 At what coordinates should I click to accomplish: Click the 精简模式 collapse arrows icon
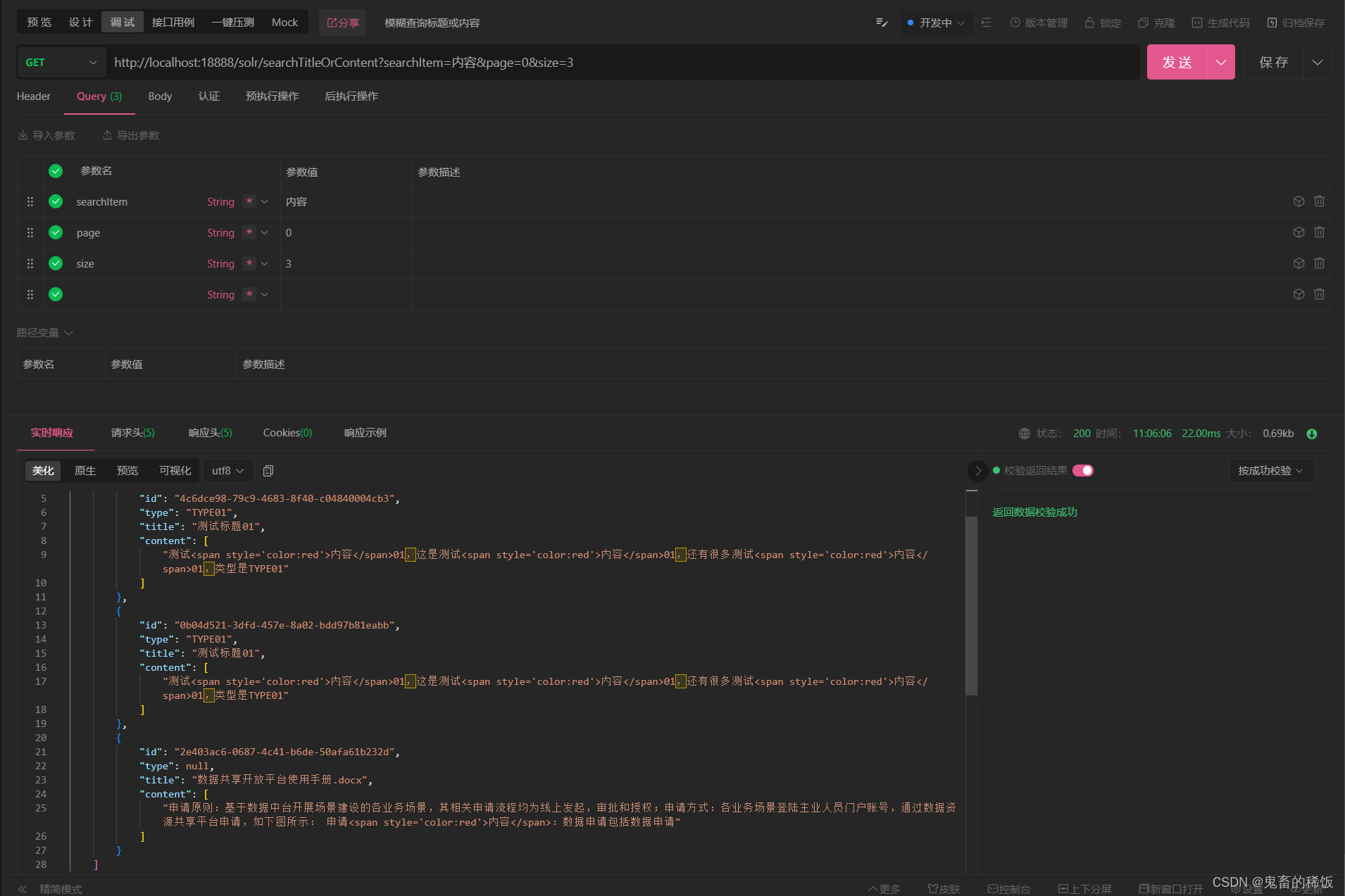point(22,889)
